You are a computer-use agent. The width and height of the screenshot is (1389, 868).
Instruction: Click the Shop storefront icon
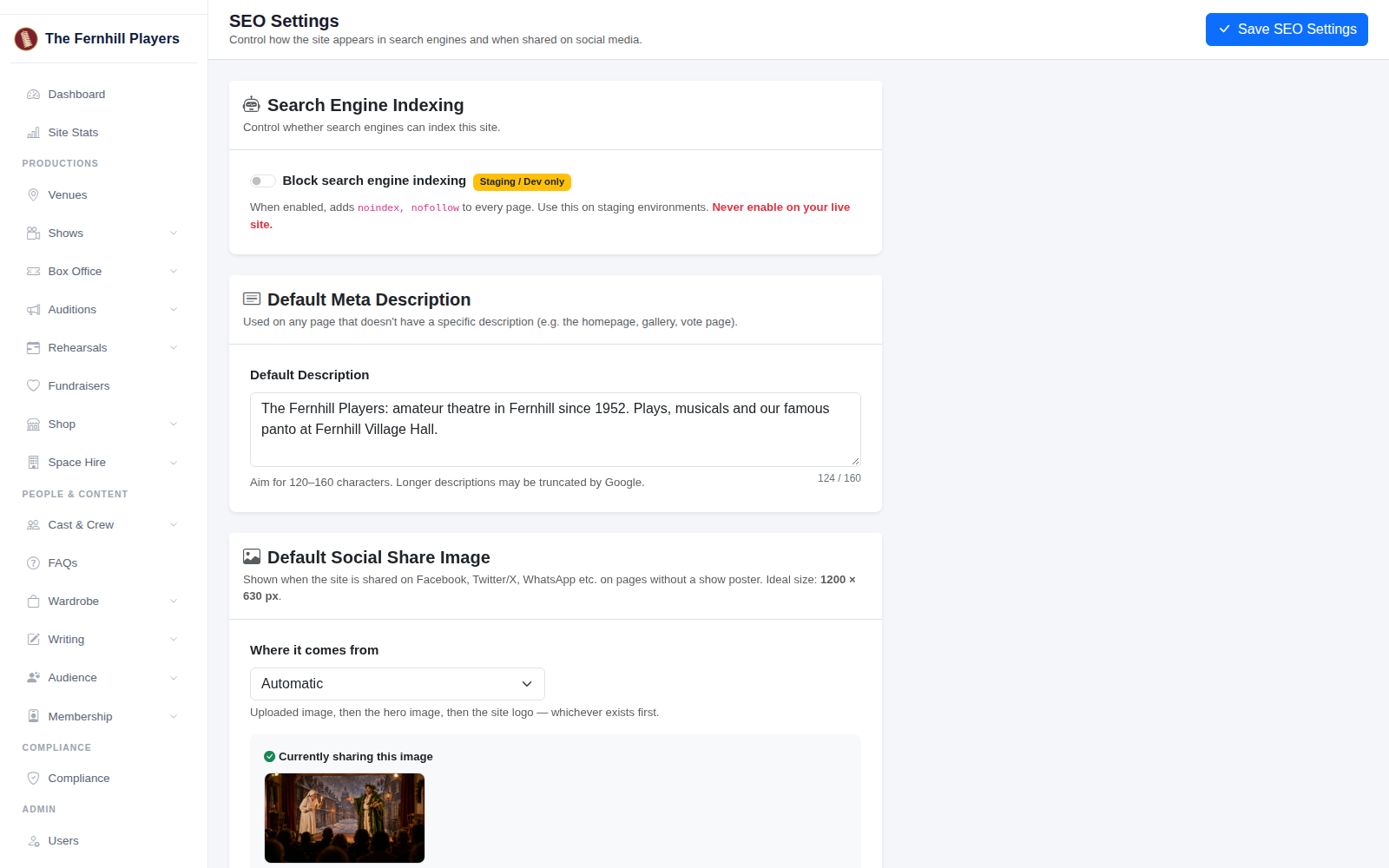(x=34, y=424)
